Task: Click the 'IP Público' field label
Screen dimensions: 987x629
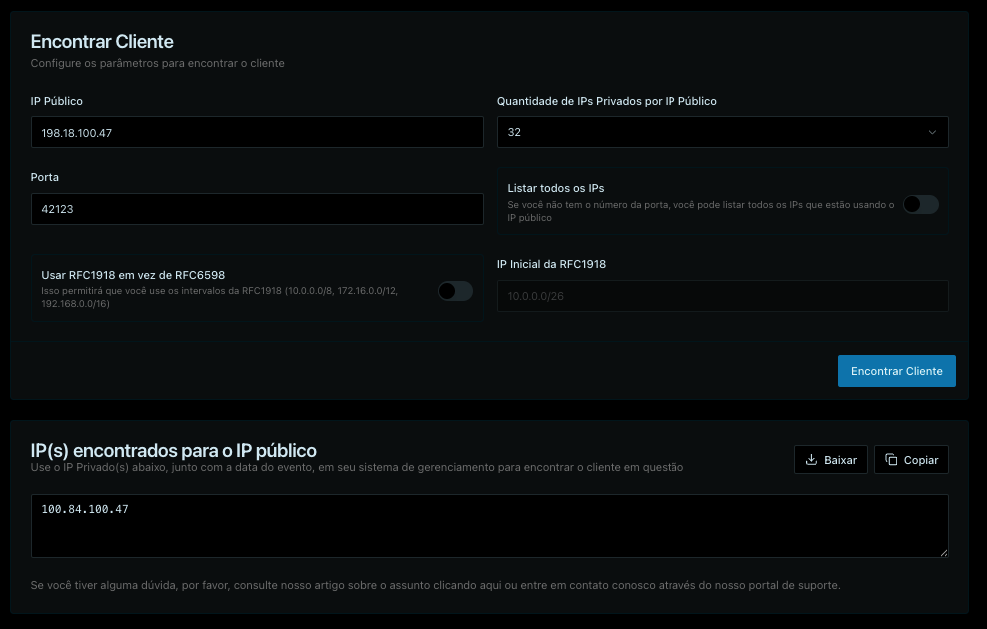Action: click(x=57, y=101)
